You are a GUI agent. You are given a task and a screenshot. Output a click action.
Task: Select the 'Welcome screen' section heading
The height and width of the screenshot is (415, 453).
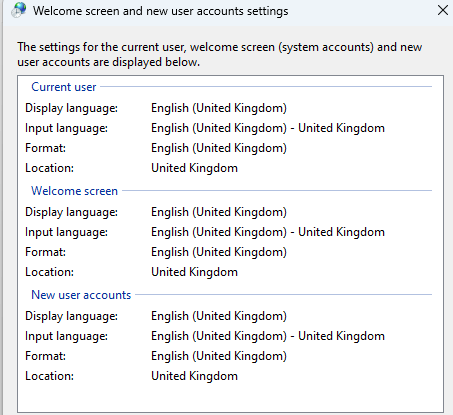pos(74,191)
